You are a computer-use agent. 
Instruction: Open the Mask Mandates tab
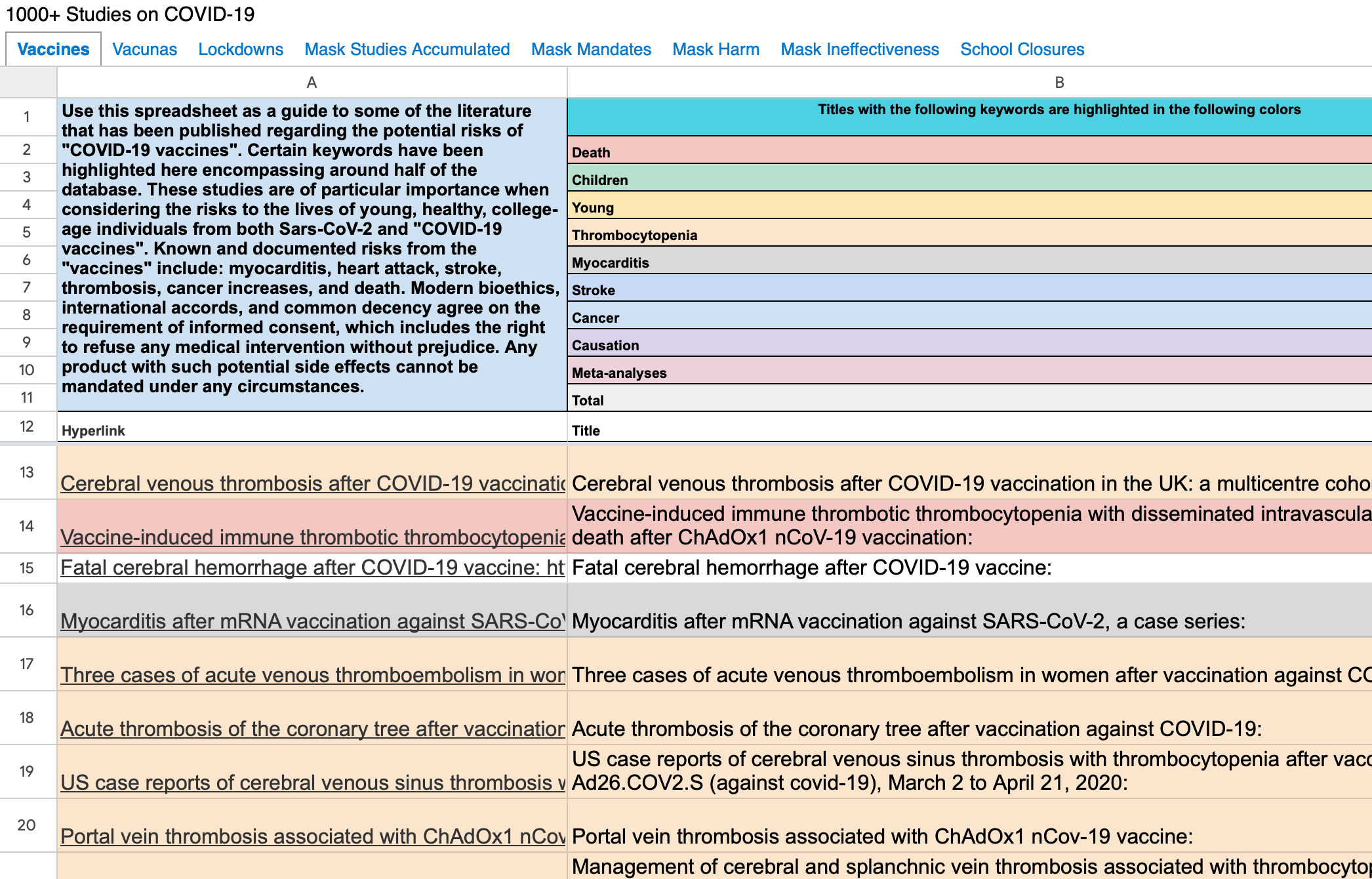(x=591, y=49)
